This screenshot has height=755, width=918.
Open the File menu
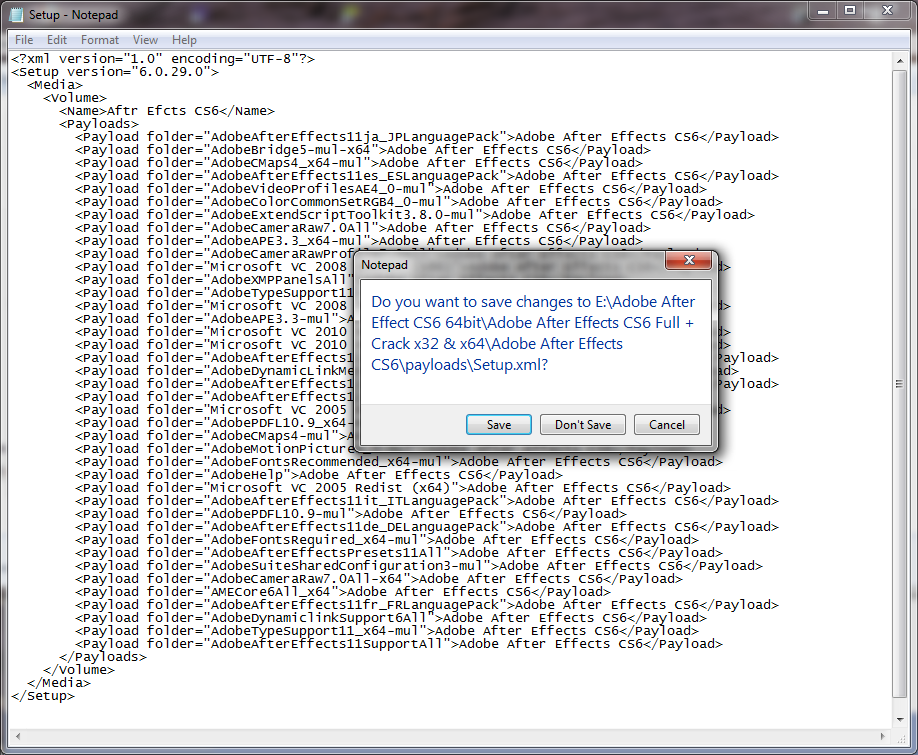[x=24, y=40]
